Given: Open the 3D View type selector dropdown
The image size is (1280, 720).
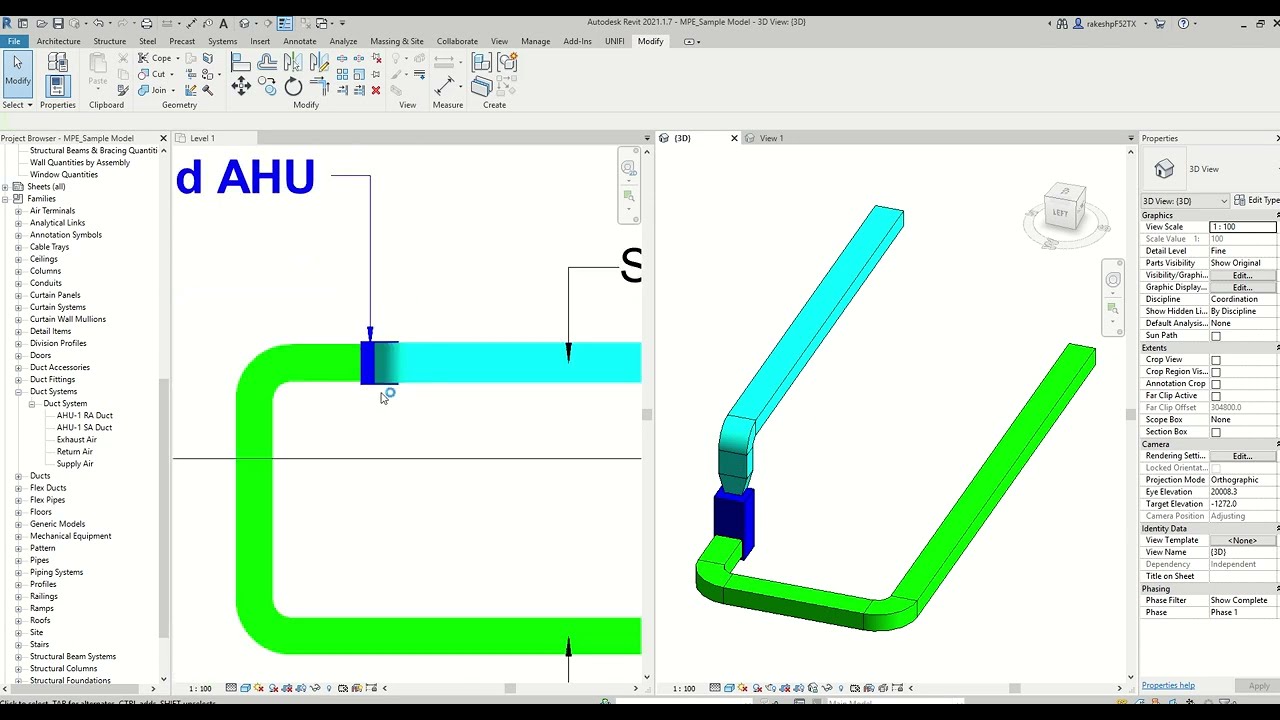Looking at the screenshot, I should coord(1185,201).
